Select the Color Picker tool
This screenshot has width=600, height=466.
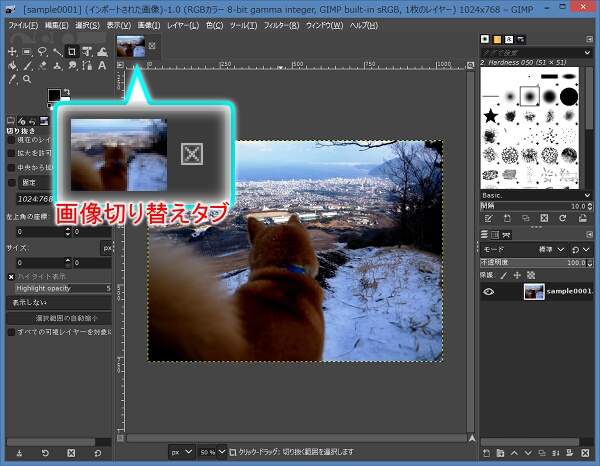[x=12, y=79]
